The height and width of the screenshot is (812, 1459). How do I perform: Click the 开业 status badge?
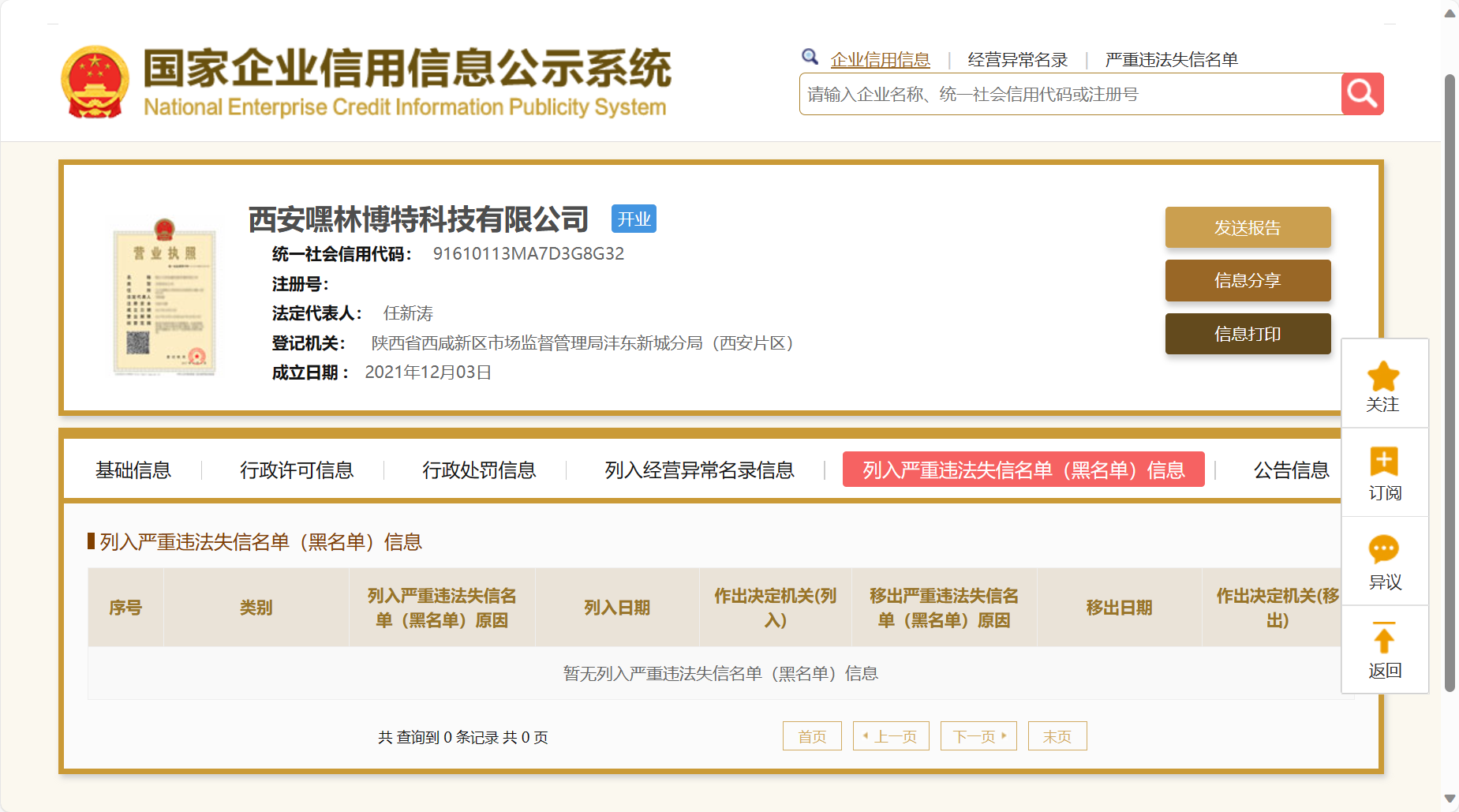[x=634, y=219]
